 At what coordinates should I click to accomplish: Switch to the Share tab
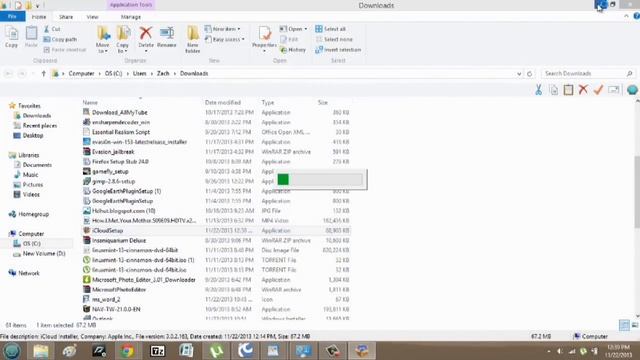66,17
